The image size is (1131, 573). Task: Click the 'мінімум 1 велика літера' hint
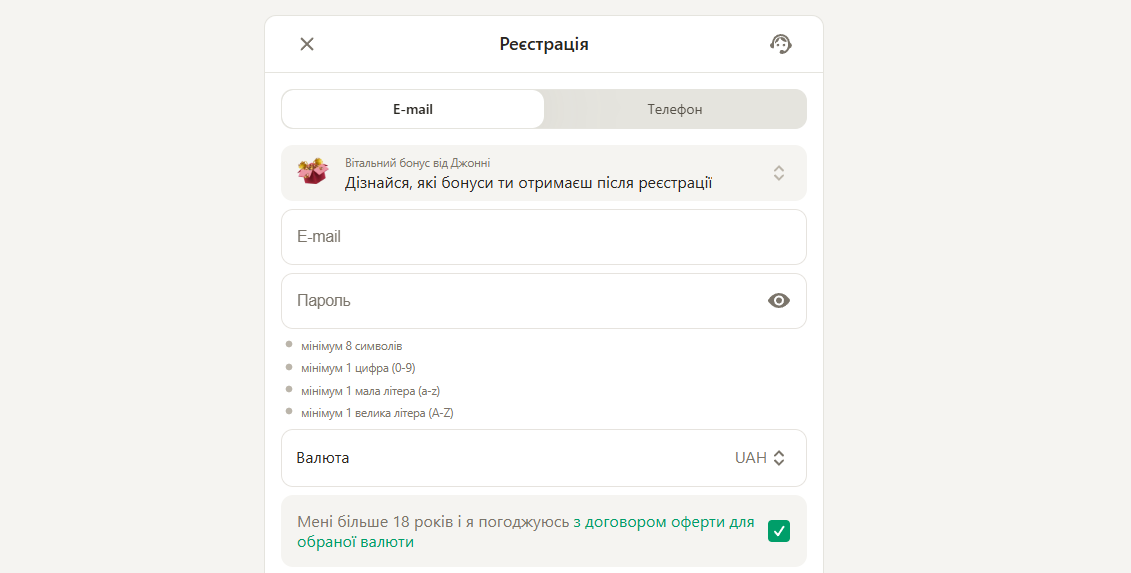[376, 412]
